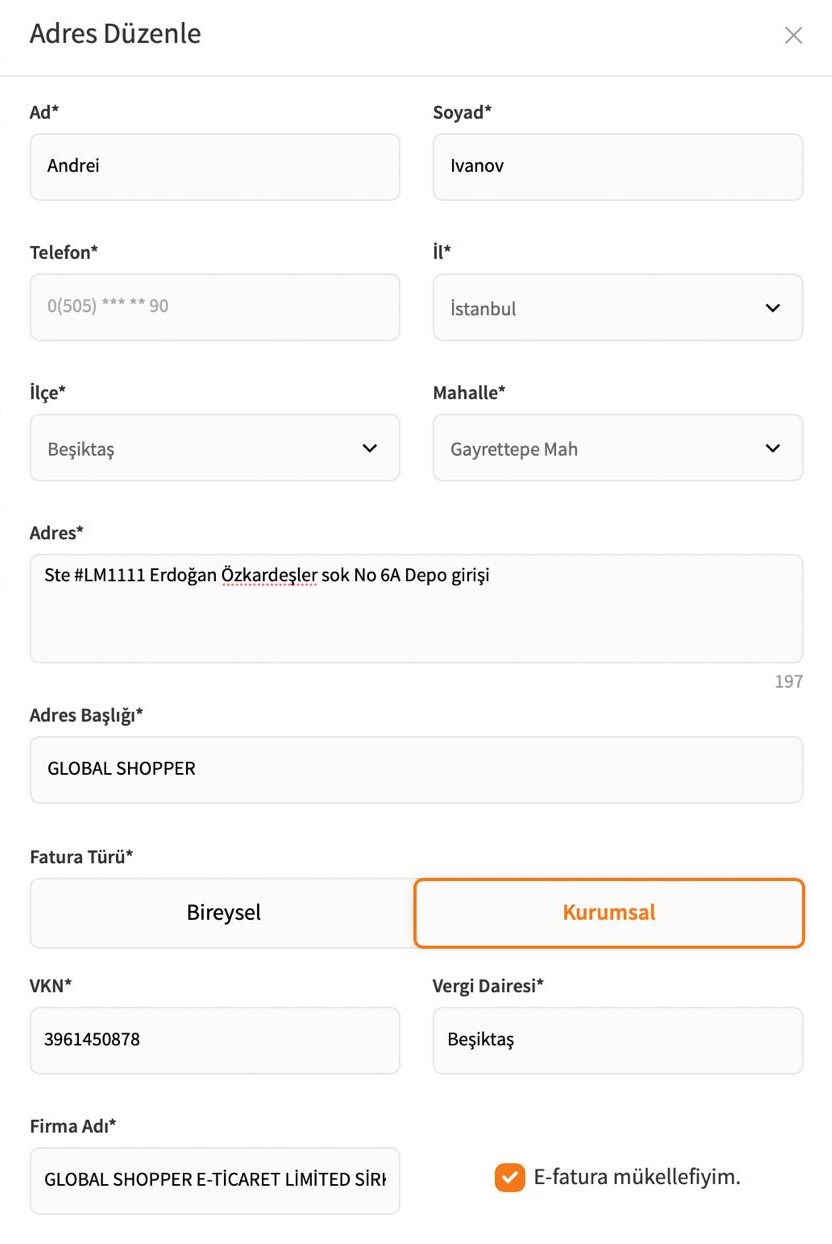Click the chevron arrow in İlçe field
Viewport: 832px width, 1244px height.
pyautogui.click(x=369, y=448)
